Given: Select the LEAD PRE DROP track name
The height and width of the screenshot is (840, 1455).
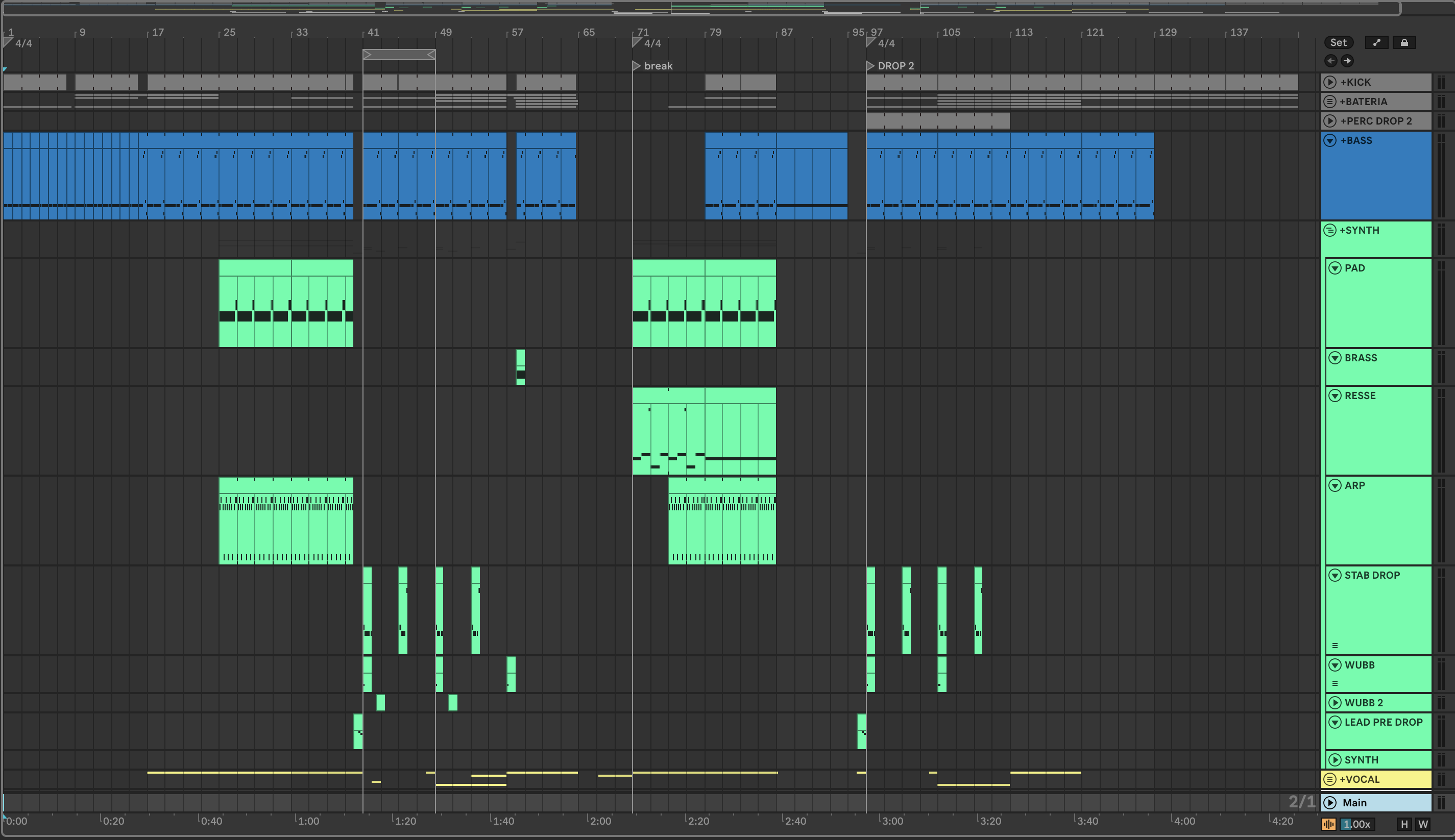Looking at the screenshot, I should (1384, 722).
